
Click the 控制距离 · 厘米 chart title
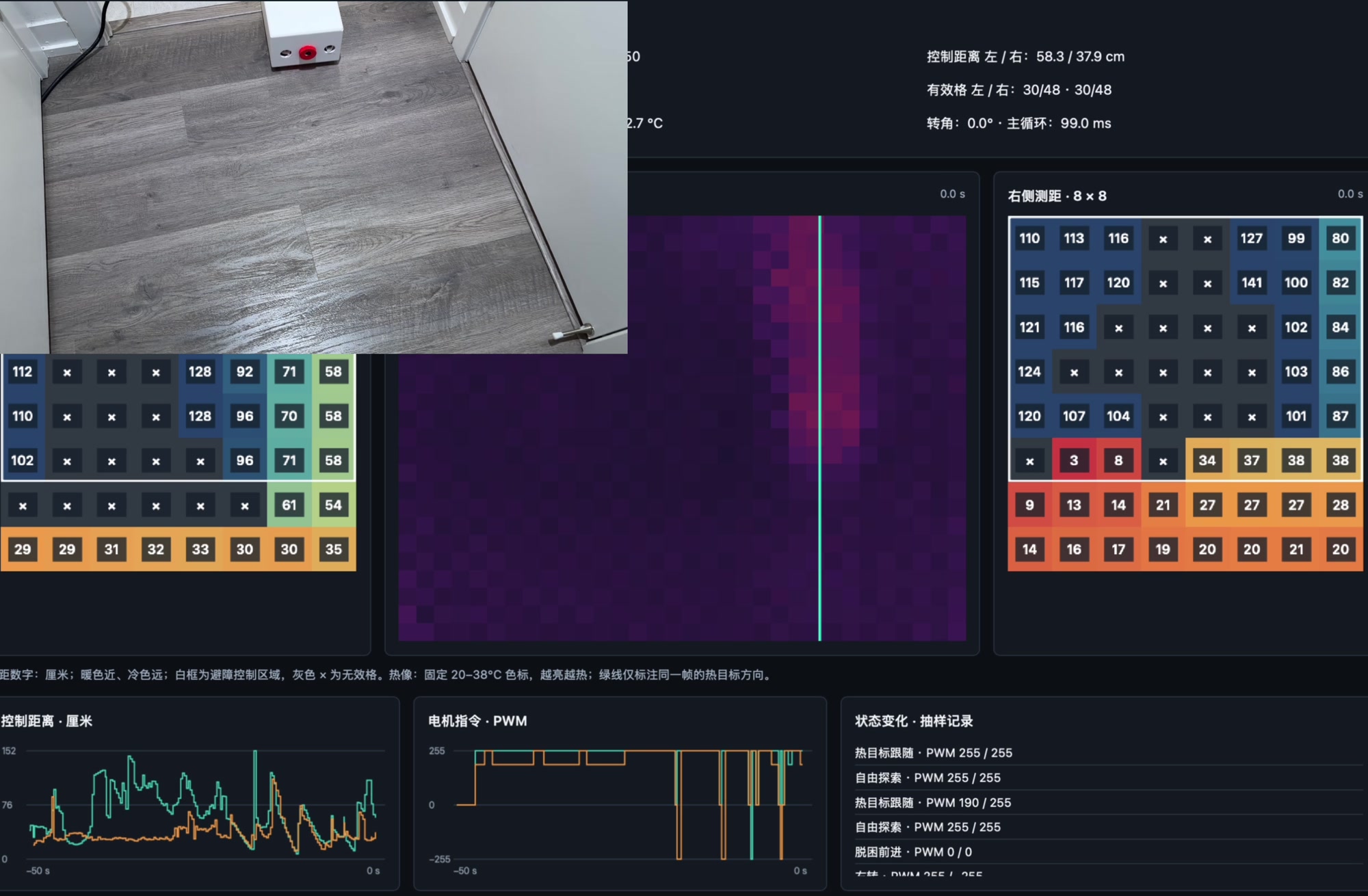[x=47, y=721]
